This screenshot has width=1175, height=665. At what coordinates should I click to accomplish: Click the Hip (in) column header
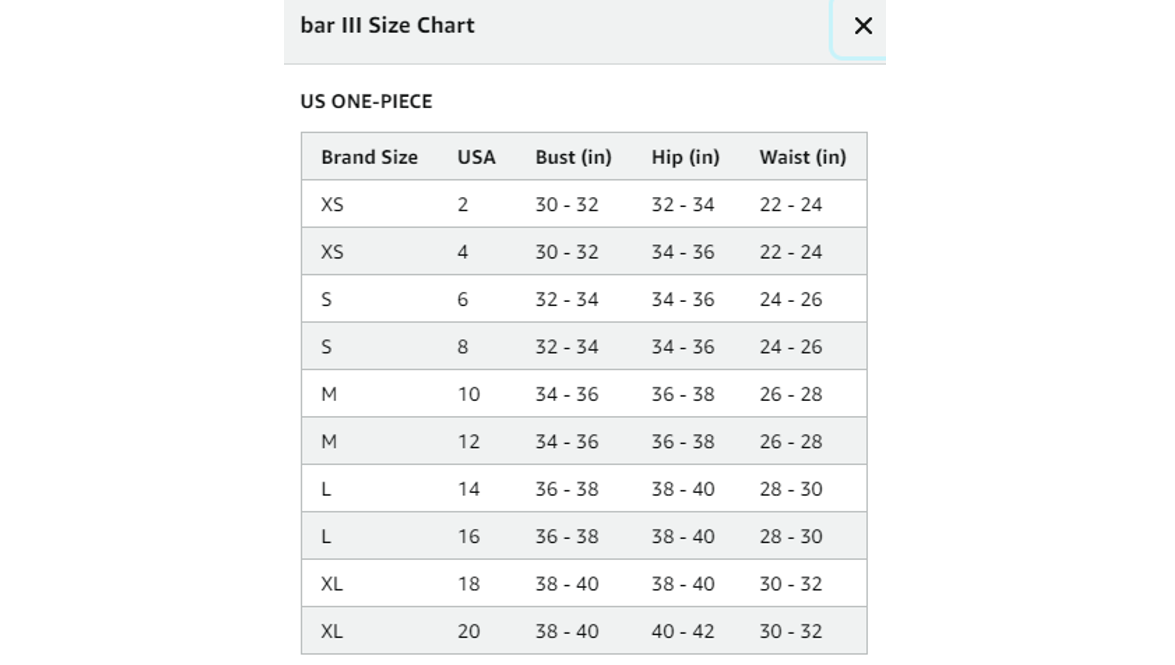click(x=685, y=157)
